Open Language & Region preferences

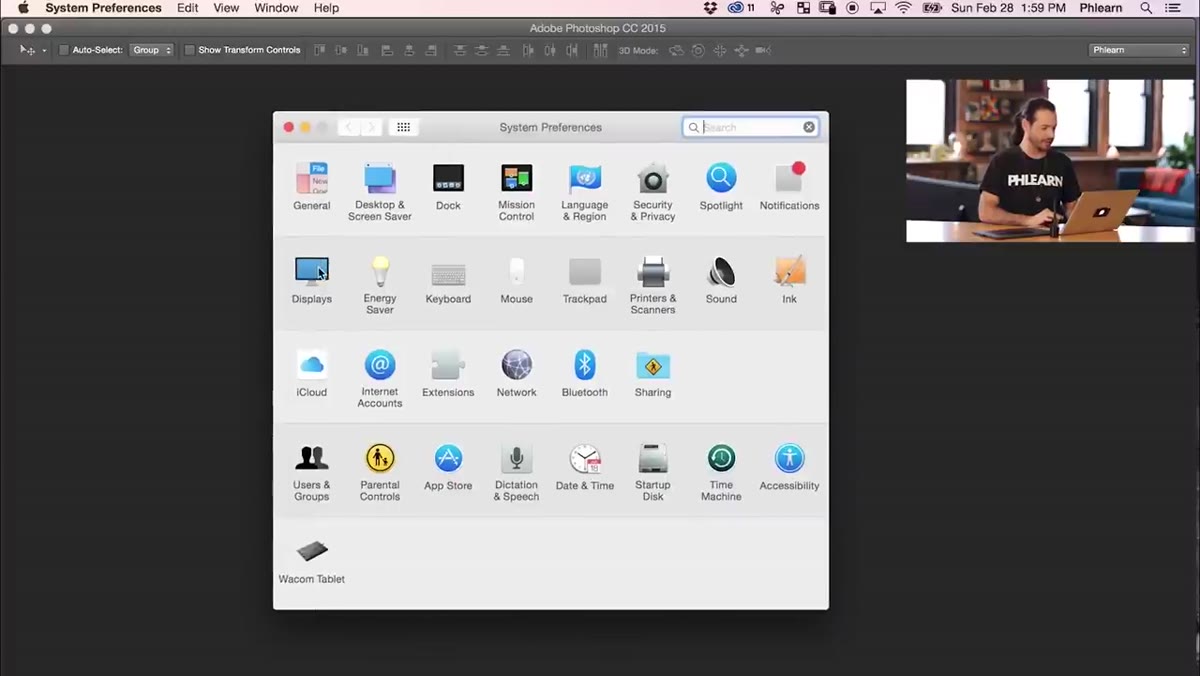(585, 192)
